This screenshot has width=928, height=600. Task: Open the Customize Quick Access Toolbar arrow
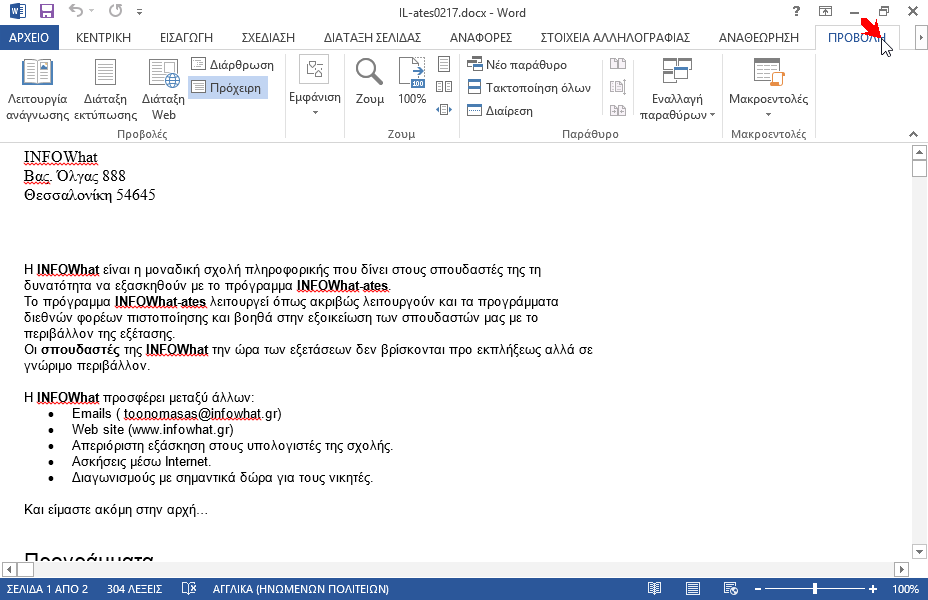(x=139, y=12)
